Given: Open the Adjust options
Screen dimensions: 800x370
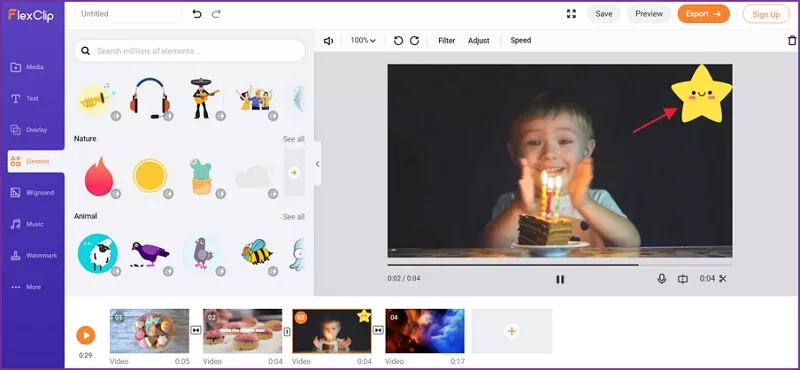Looking at the screenshot, I should pyautogui.click(x=479, y=41).
